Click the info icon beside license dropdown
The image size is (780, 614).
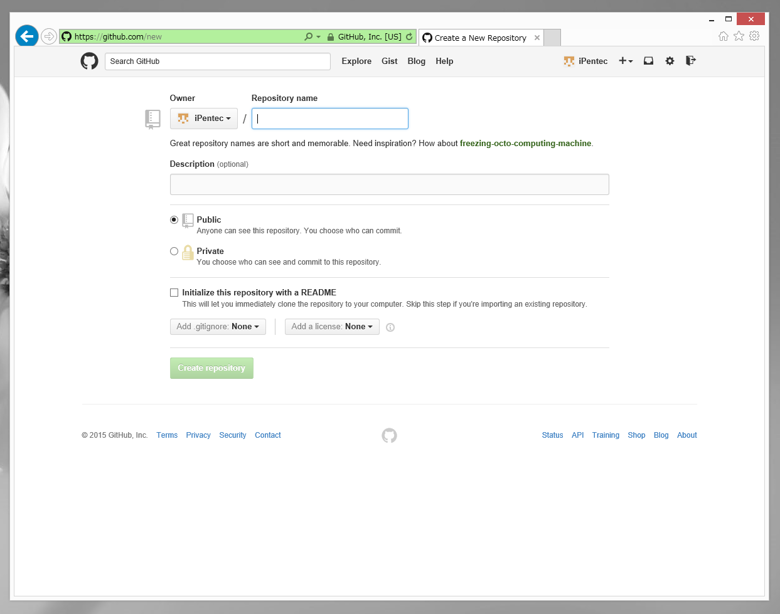click(x=390, y=327)
